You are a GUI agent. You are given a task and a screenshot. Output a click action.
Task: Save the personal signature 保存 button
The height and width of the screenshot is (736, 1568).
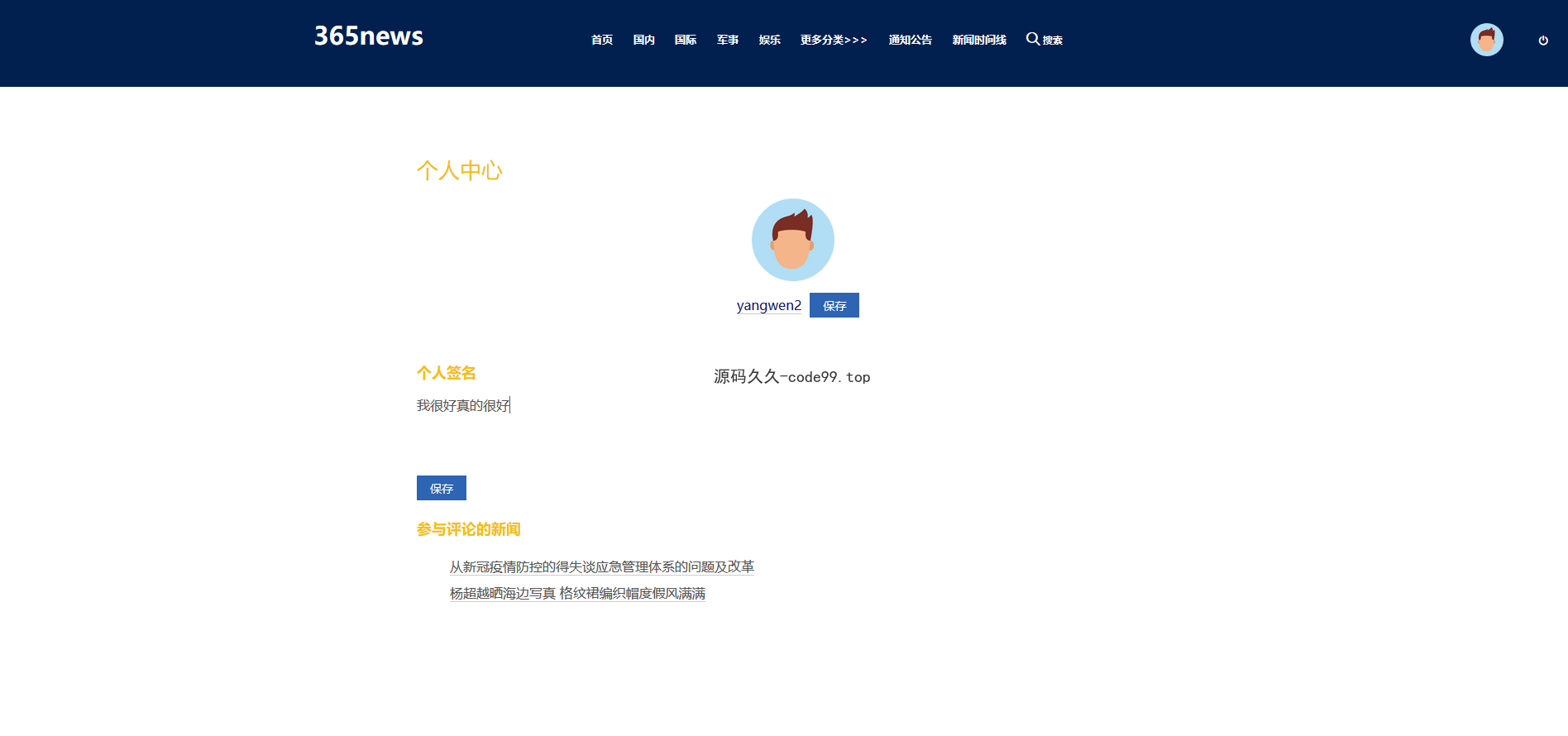442,488
